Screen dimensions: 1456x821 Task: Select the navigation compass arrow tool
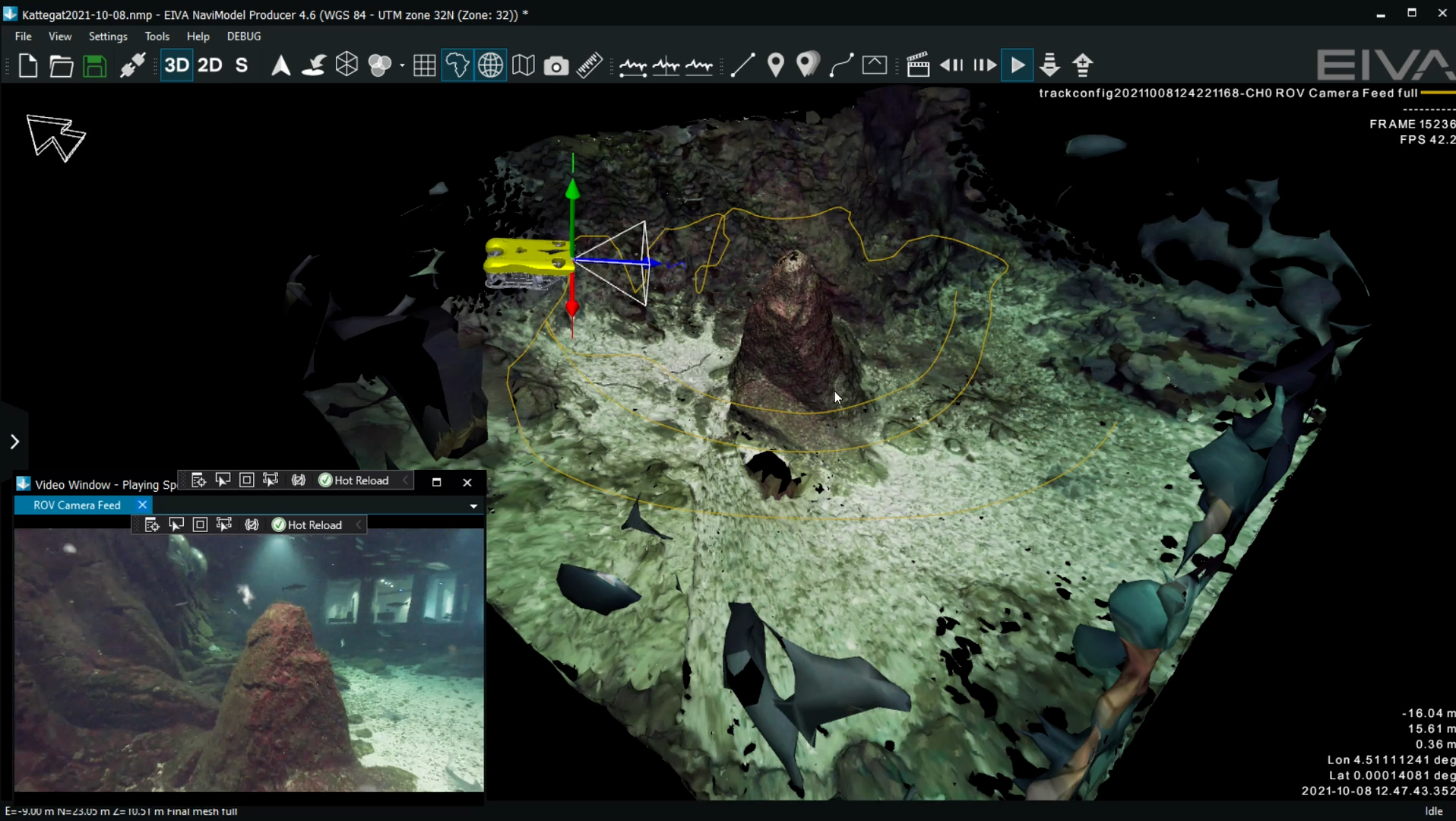pos(280,65)
